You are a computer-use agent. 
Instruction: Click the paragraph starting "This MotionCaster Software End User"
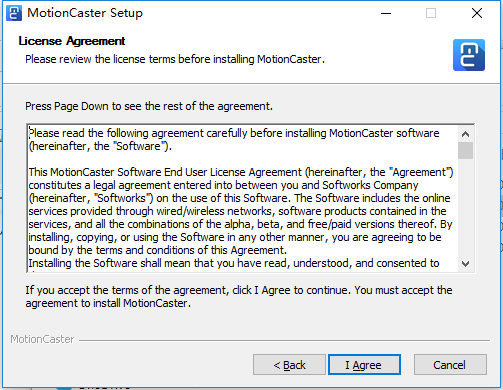[x=241, y=211]
